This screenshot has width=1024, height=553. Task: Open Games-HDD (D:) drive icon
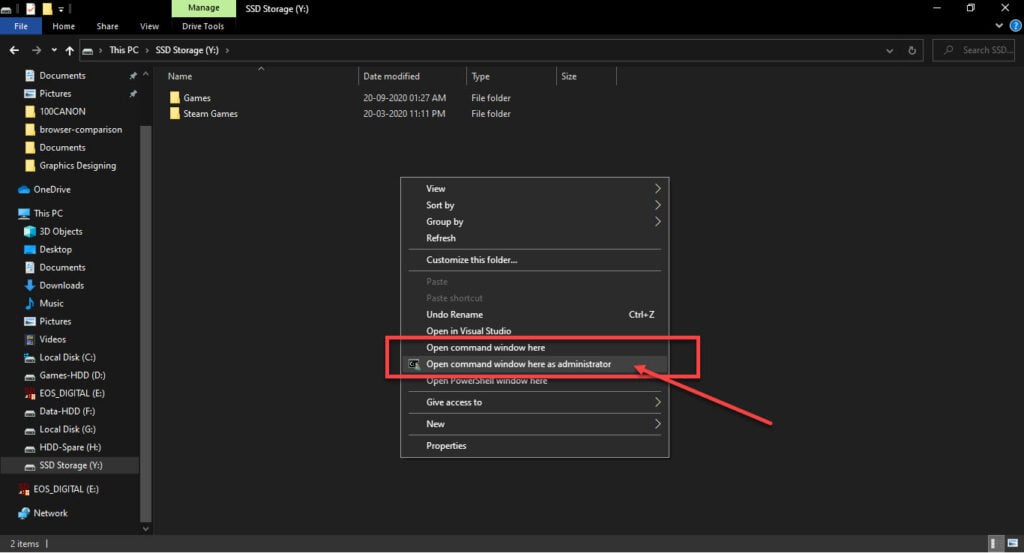[29, 376]
